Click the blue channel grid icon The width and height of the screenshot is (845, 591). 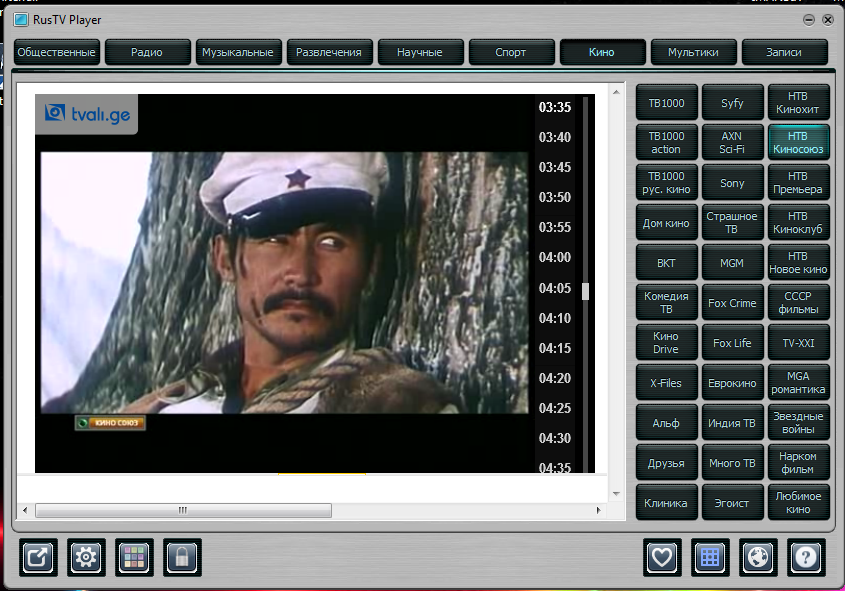(710, 557)
